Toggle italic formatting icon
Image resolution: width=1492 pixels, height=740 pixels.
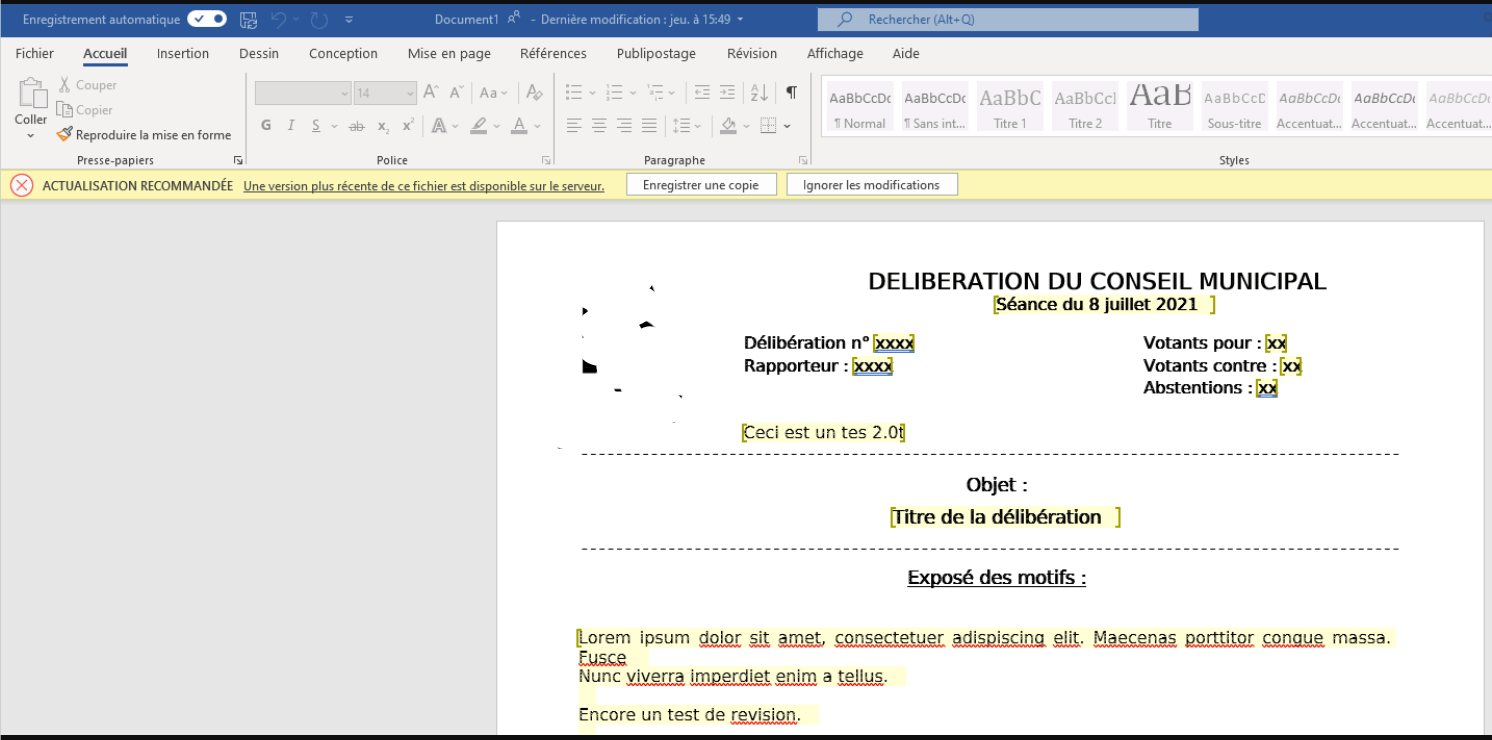pos(291,126)
